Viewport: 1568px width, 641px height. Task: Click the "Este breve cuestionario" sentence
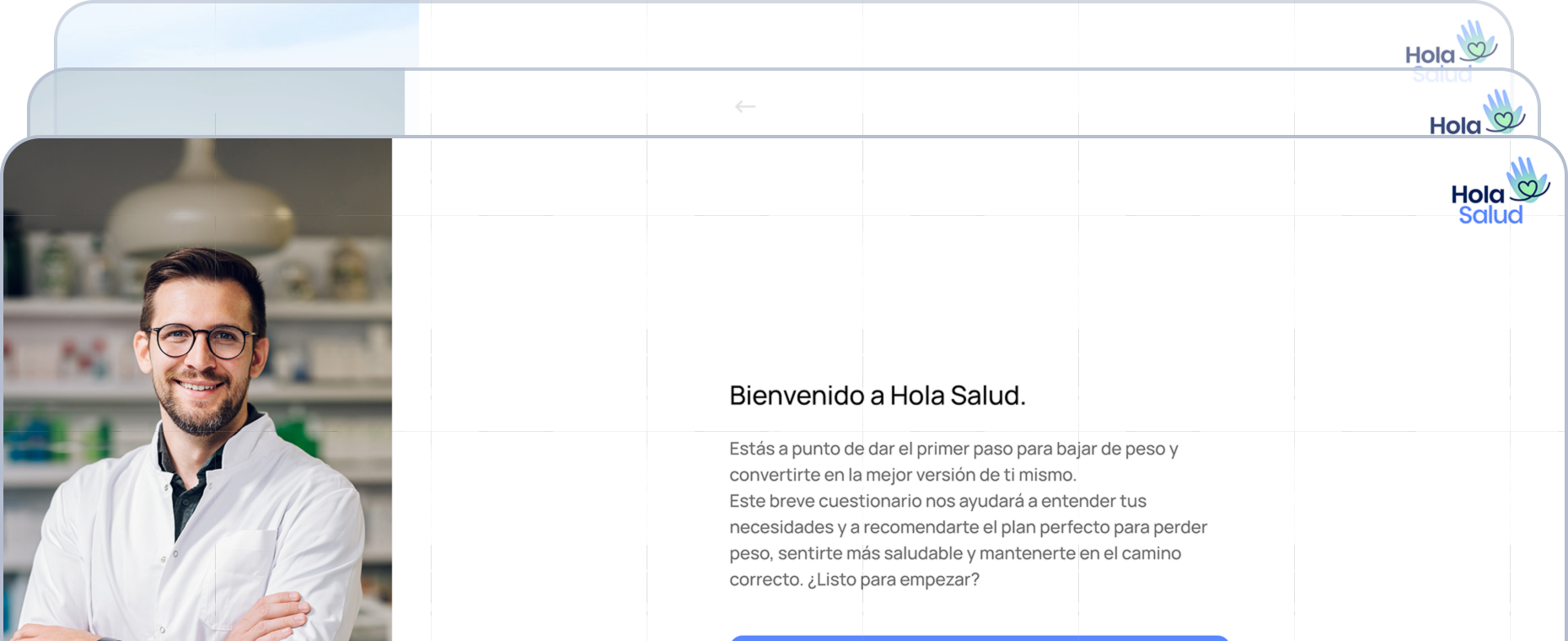[937, 501]
